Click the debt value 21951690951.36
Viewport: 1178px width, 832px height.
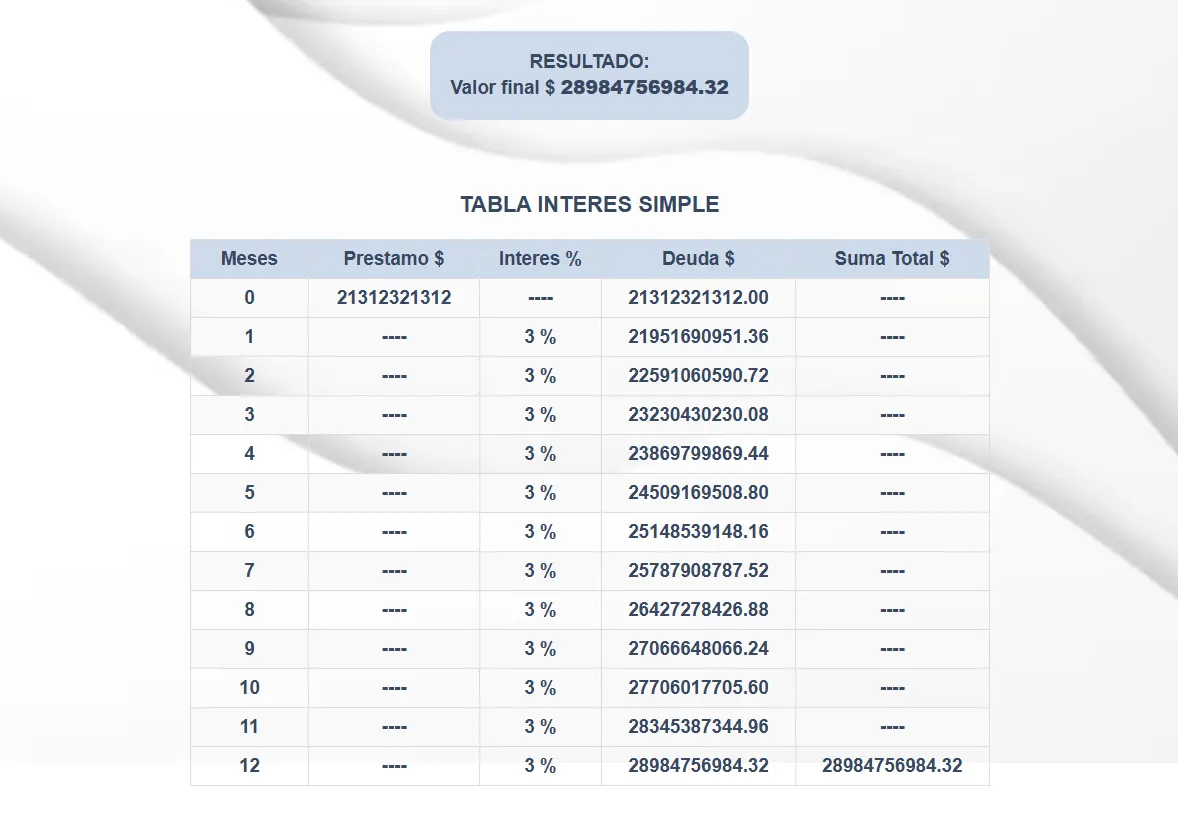click(698, 337)
